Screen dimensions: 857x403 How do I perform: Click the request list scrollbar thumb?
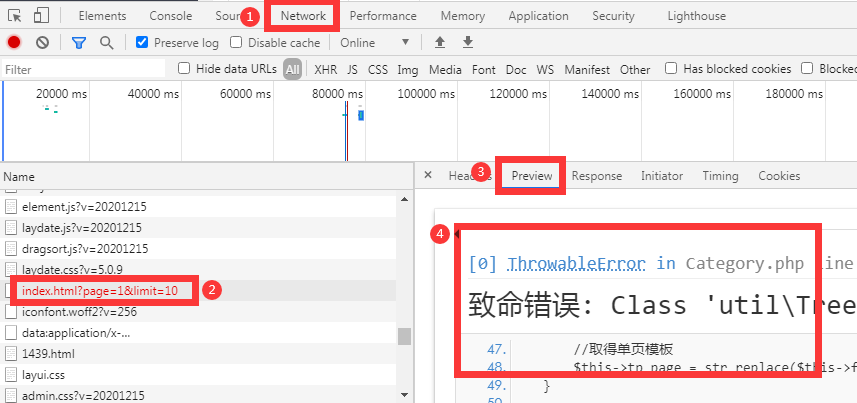404,336
